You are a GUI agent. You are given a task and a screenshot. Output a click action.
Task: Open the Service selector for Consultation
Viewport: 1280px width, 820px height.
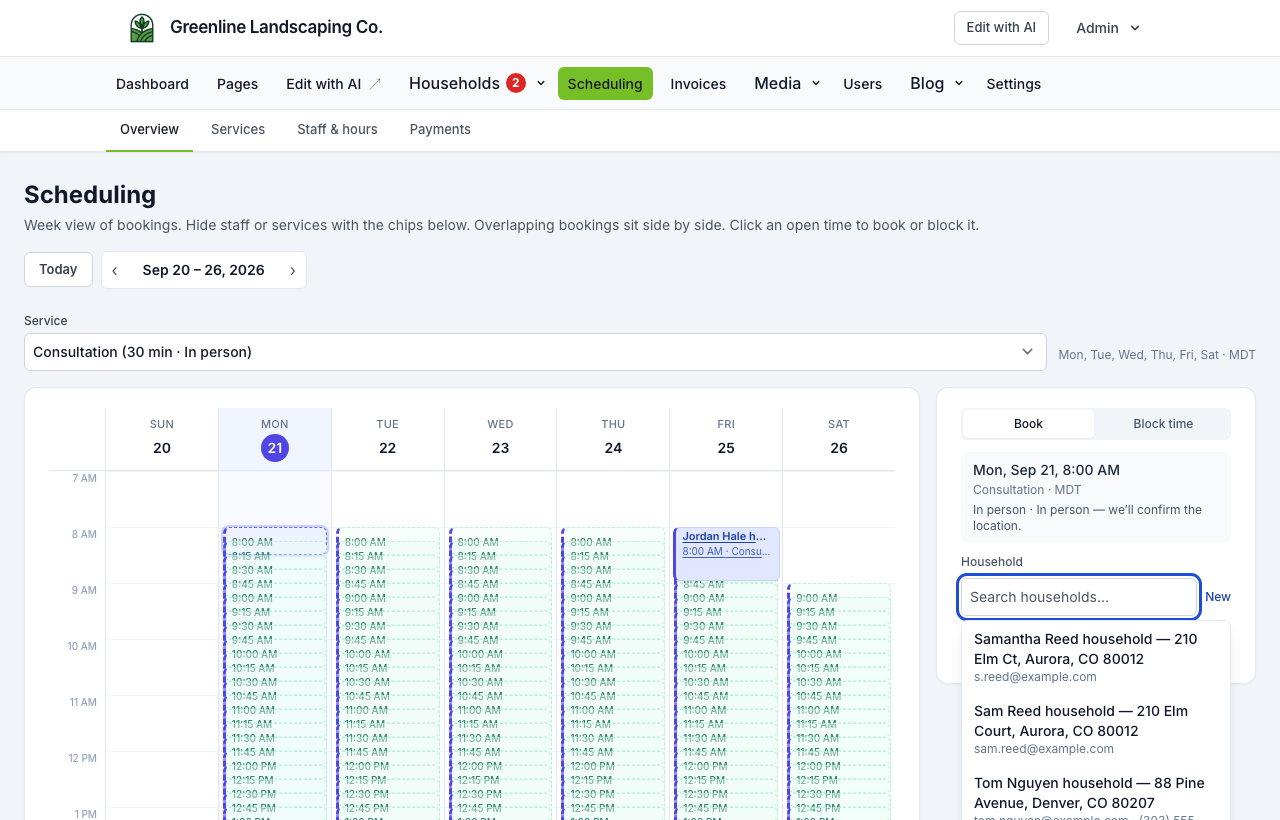(x=535, y=352)
